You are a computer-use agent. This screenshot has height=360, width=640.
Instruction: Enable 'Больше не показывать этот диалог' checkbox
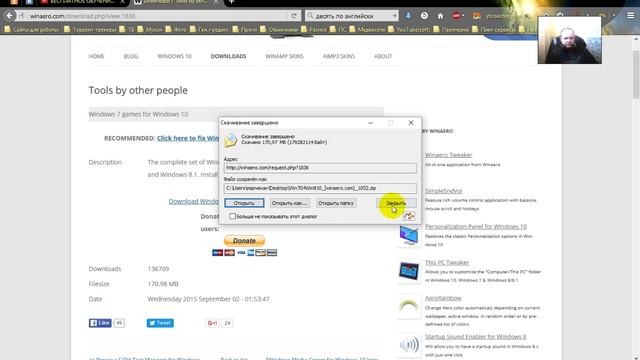(x=232, y=216)
